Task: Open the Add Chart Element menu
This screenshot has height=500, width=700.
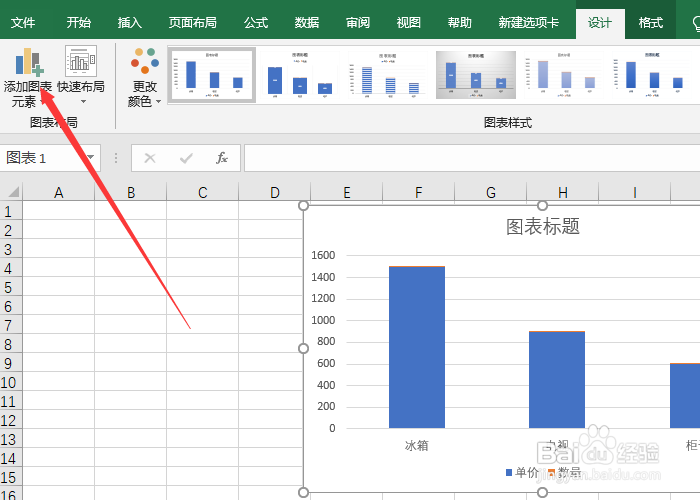Action: pyautogui.click(x=28, y=78)
